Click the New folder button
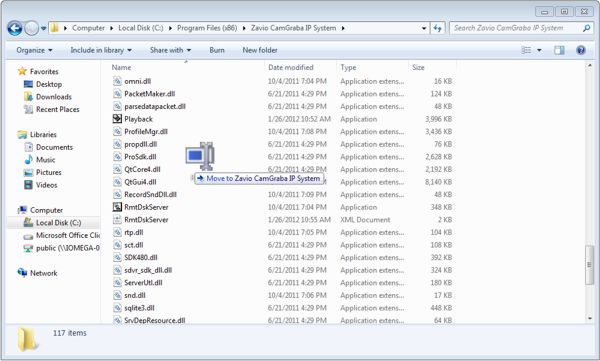 click(260, 50)
